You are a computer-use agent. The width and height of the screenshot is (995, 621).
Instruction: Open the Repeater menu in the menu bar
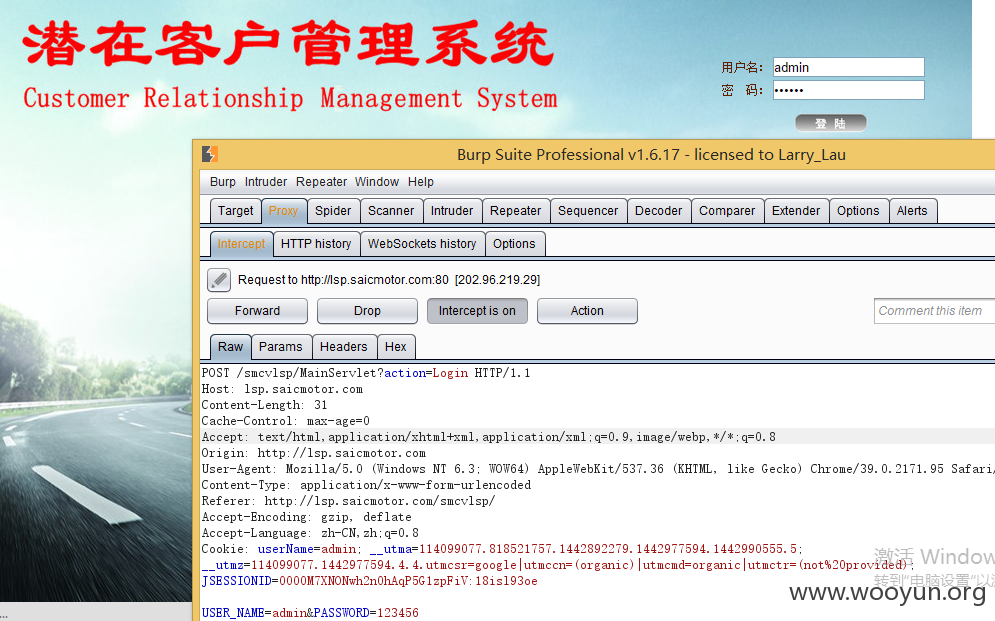(321, 182)
